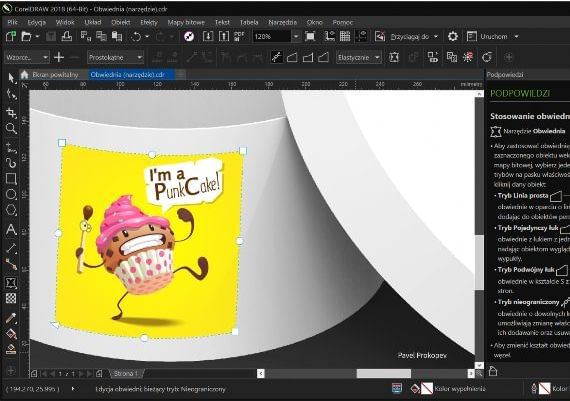The width and height of the screenshot is (570, 401).
Task: Select the Polygon tool
Action: point(11,210)
